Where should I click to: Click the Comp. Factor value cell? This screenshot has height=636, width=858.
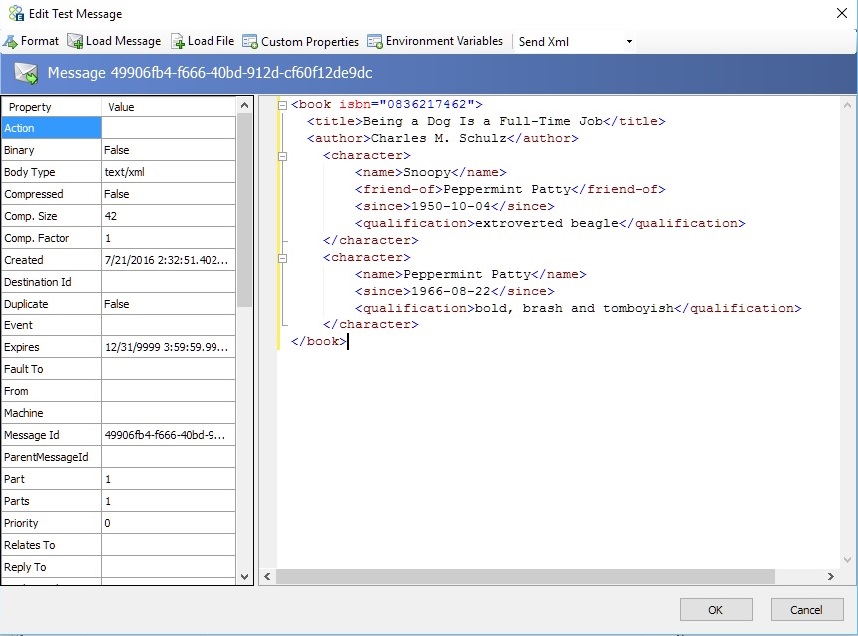[x=169, y=238]
